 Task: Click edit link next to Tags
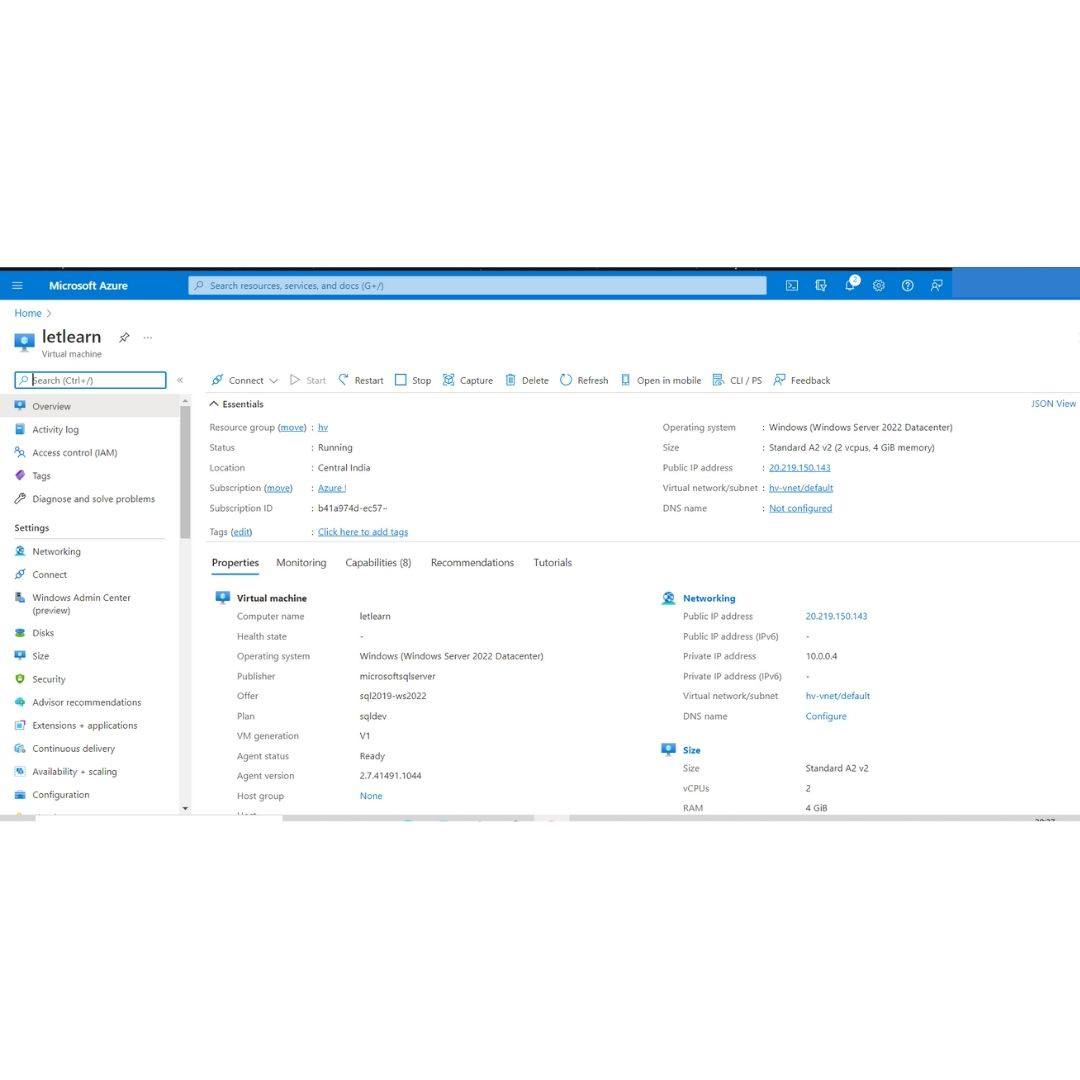coord(241,532)
